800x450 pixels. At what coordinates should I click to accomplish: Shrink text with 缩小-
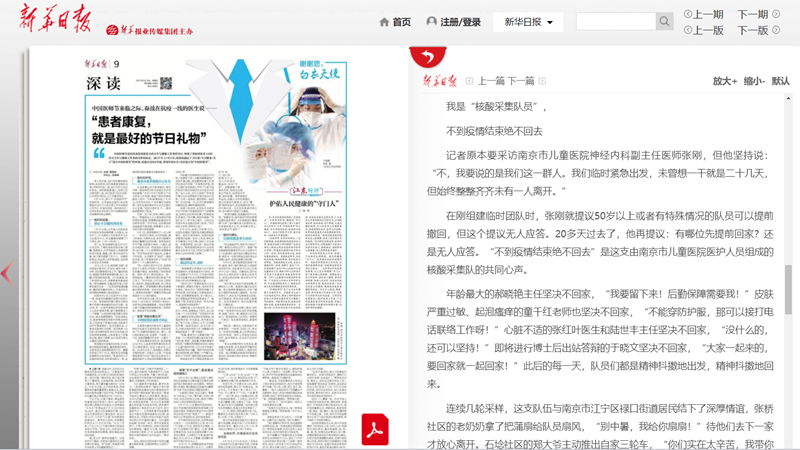point(754,81)
